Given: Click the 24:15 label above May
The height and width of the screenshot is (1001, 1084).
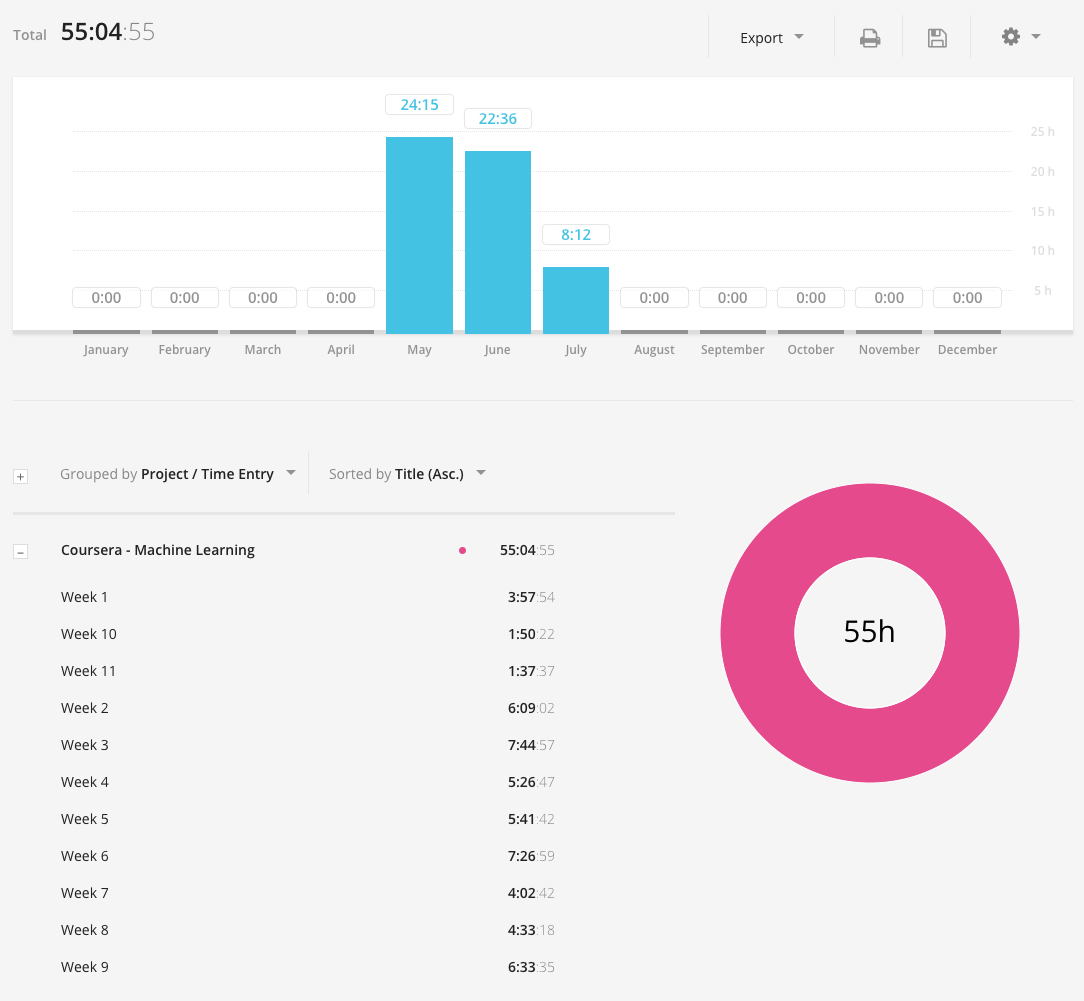Looking at the screenshot, I should (419, 104).
